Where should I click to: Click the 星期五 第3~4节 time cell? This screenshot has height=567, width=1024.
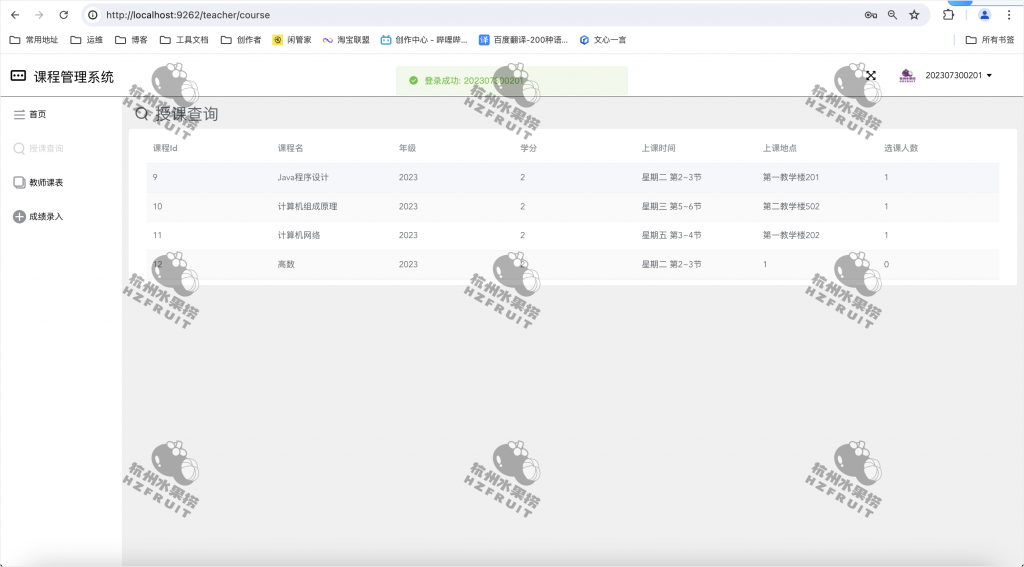tap(671, 235)
